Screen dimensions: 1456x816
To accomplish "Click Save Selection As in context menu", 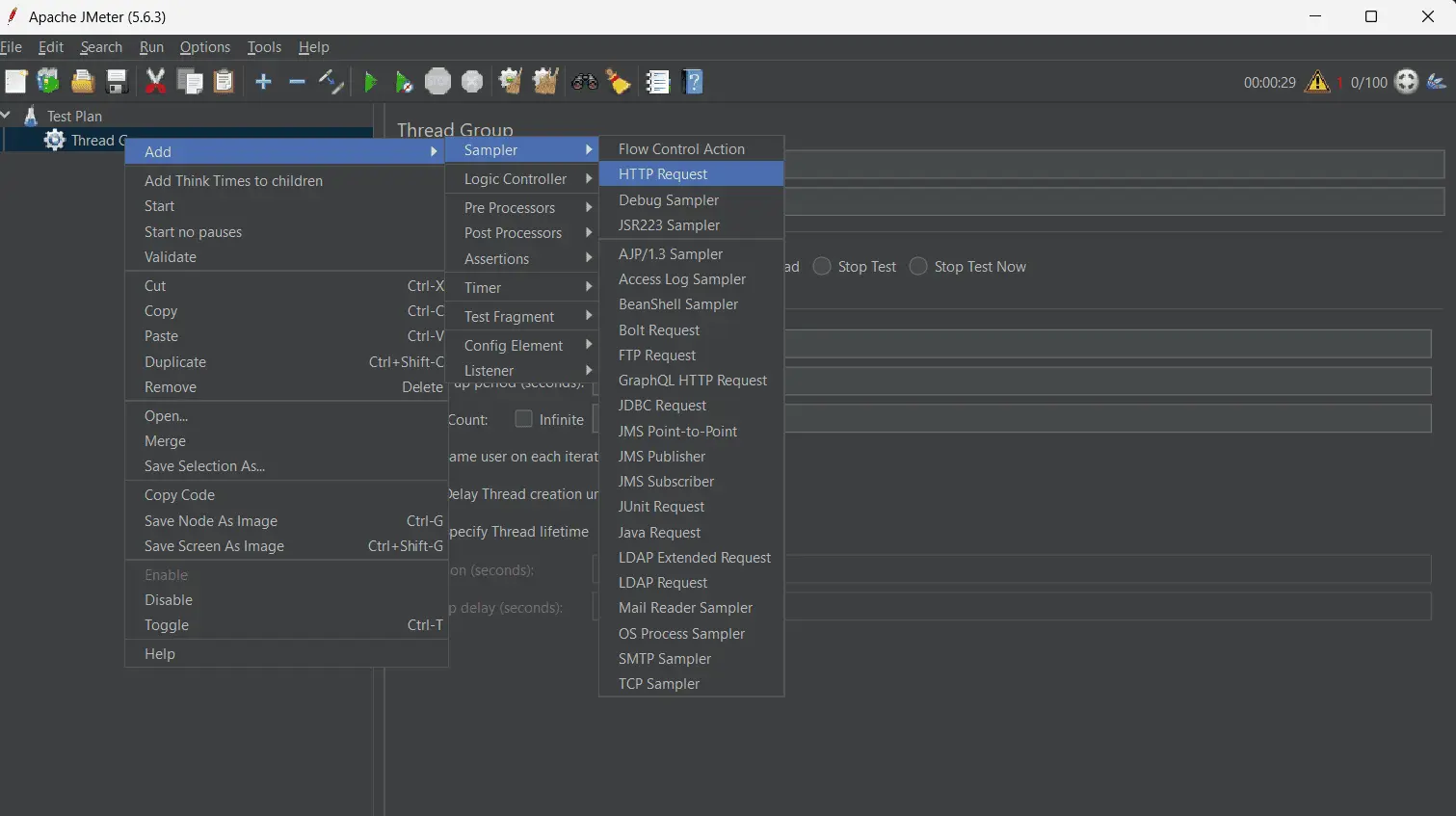I will [x=286, y=466].
